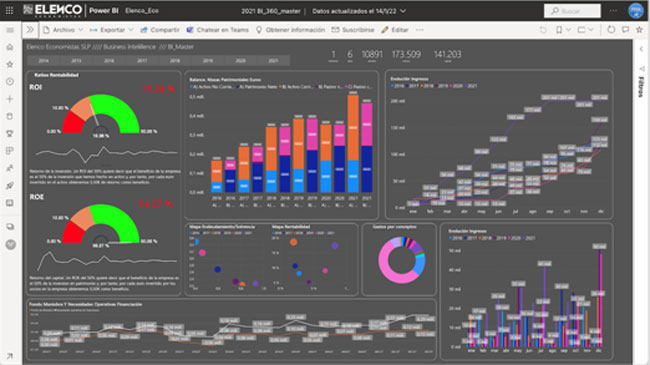
Task: Expand the Exportar dropdown arrow
Action: point(131,30)
